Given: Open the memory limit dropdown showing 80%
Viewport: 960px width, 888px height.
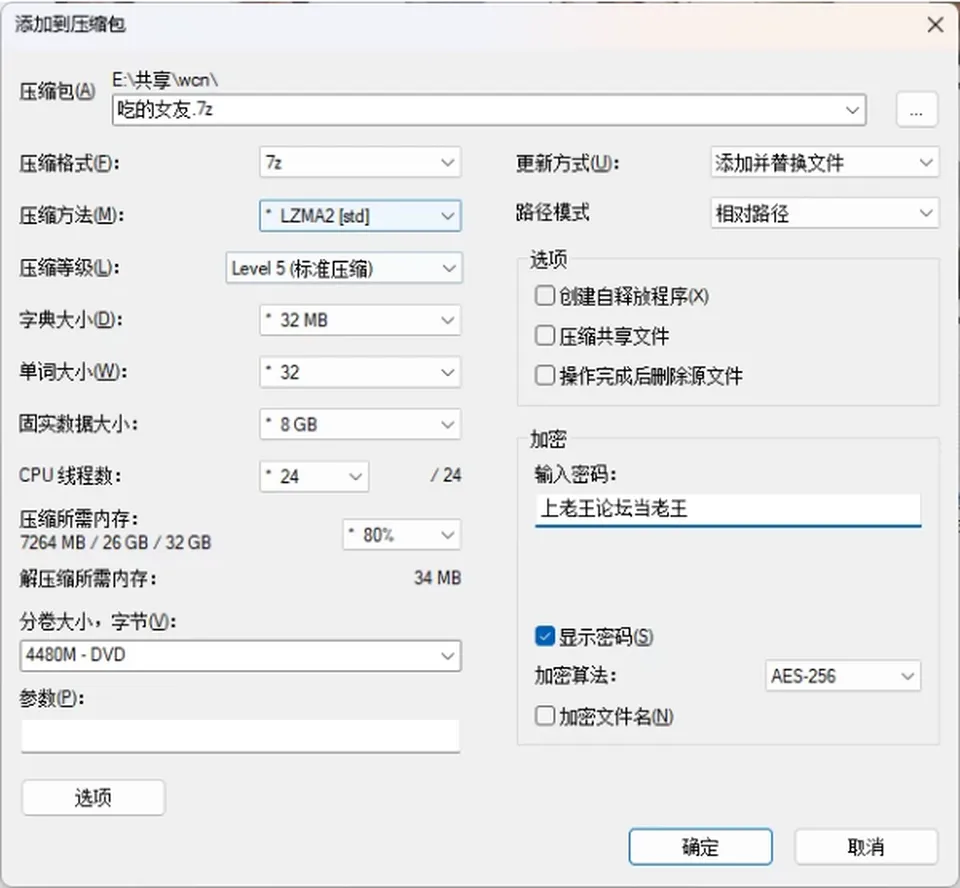Looking at the screenshot, I should click(402, 535).
